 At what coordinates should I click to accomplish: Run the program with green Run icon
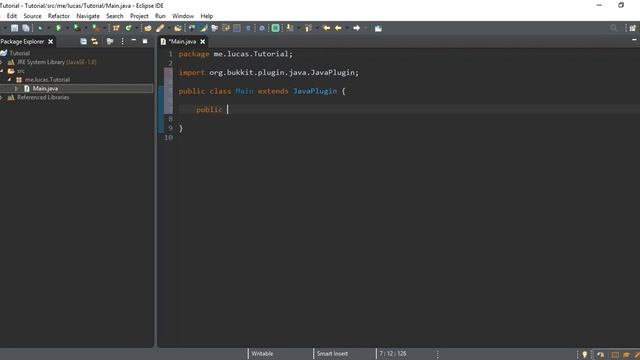tap(58, 28)
